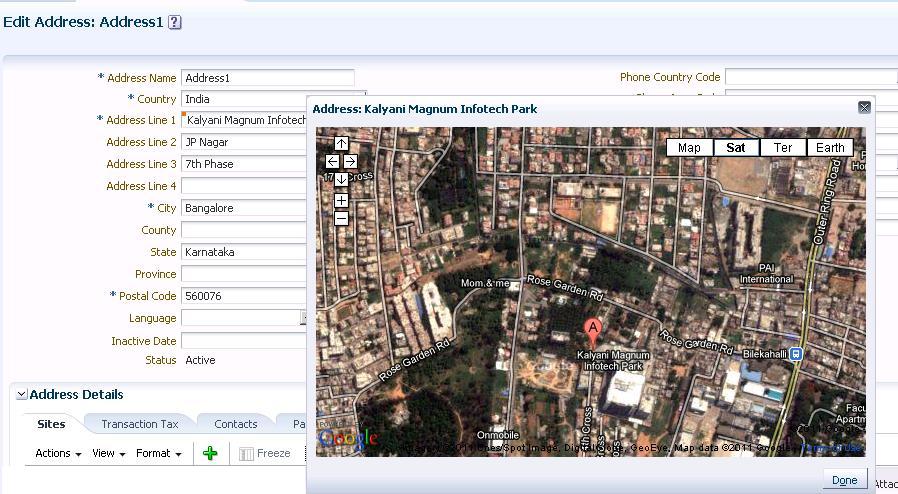The image size is (898, 494).
Task: Switch map view to Ter
Action: click(783, 148)
